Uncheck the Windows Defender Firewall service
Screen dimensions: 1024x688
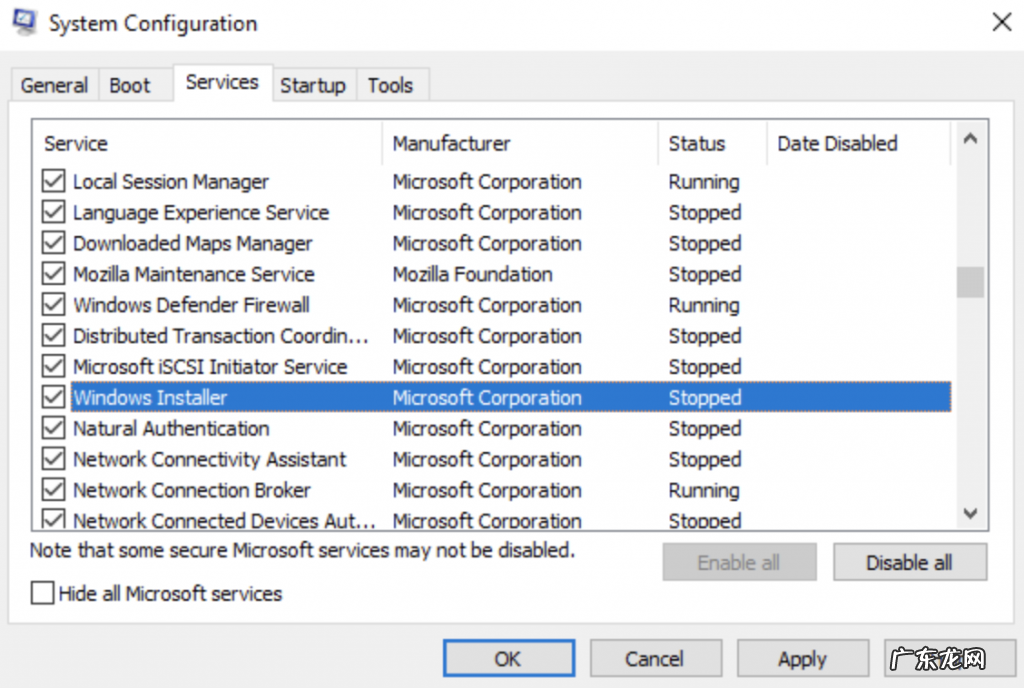click(x=53, y=305)
